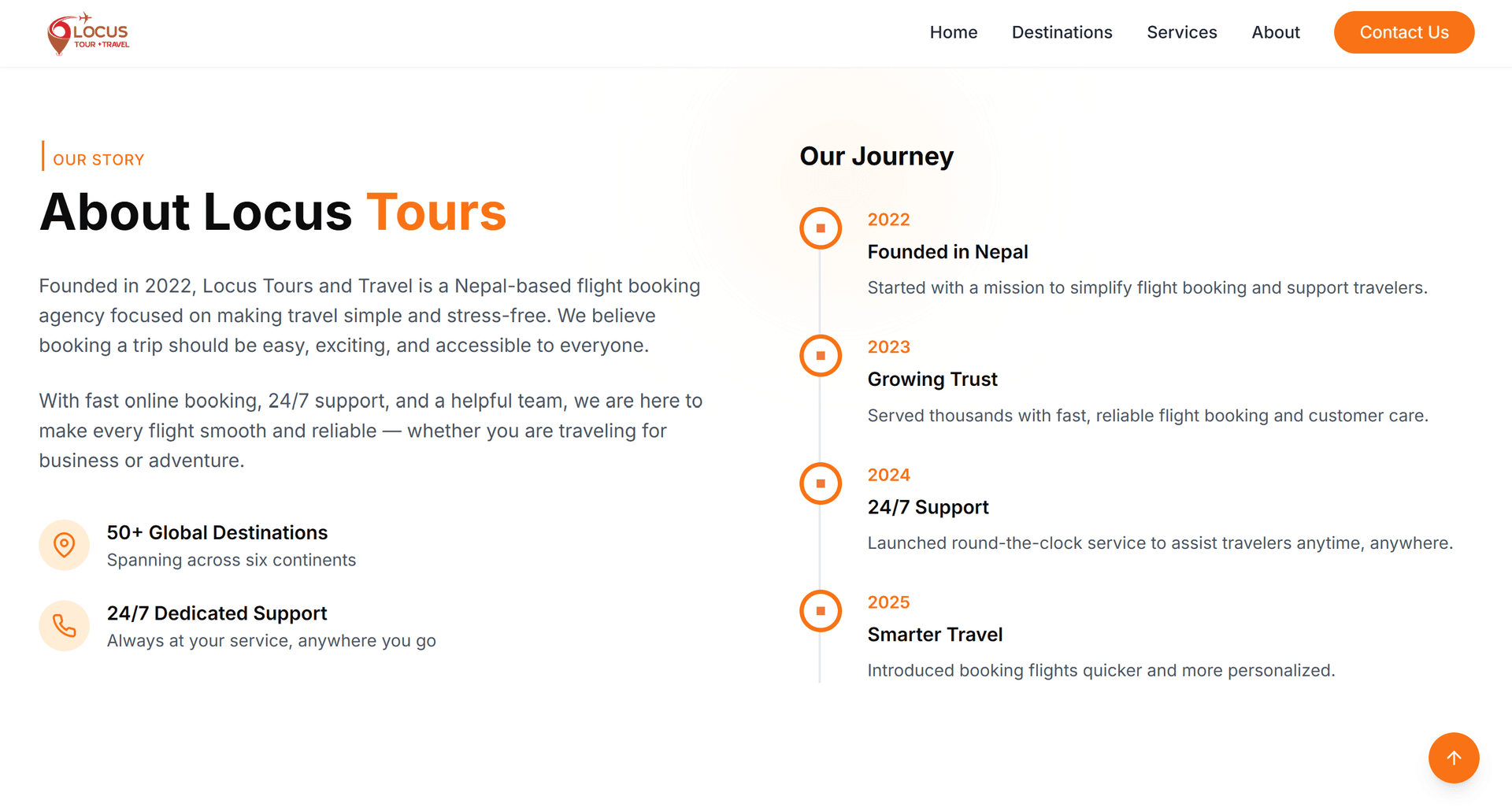Click the 24/7 Support milestone title
Screen dimensions: 1512x811
928,506
